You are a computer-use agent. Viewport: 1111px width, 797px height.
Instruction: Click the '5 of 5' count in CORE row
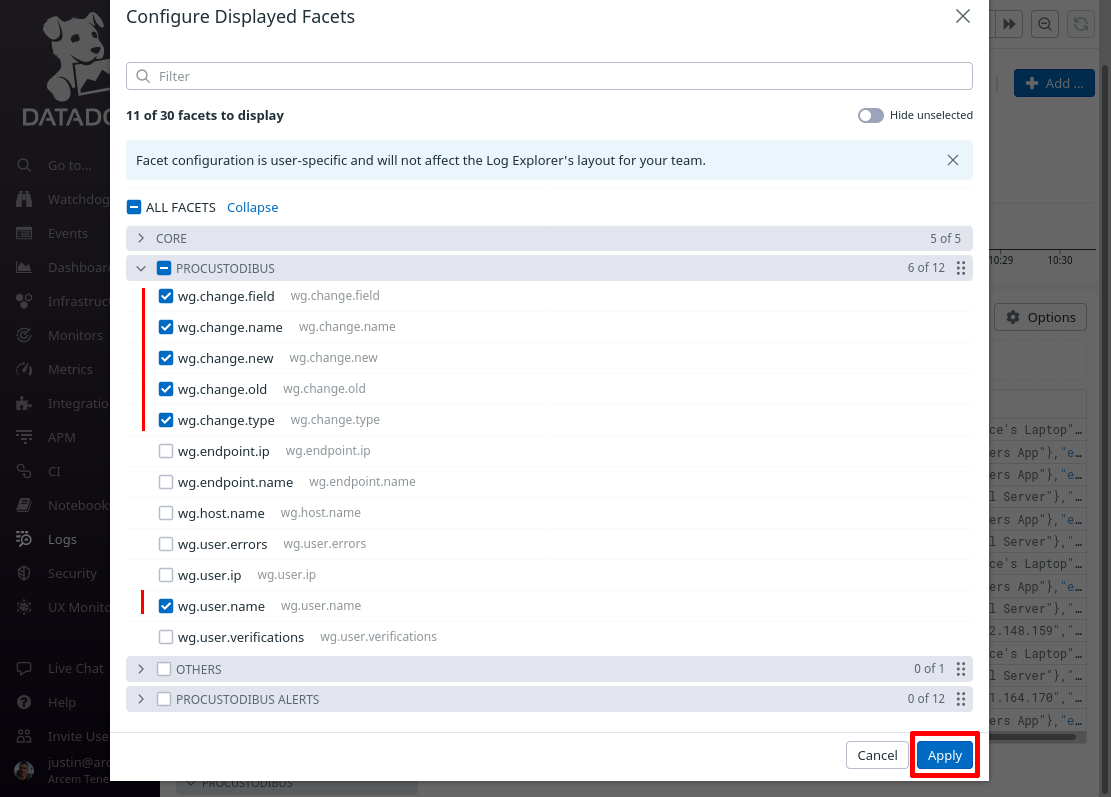(x=945, y=238)
